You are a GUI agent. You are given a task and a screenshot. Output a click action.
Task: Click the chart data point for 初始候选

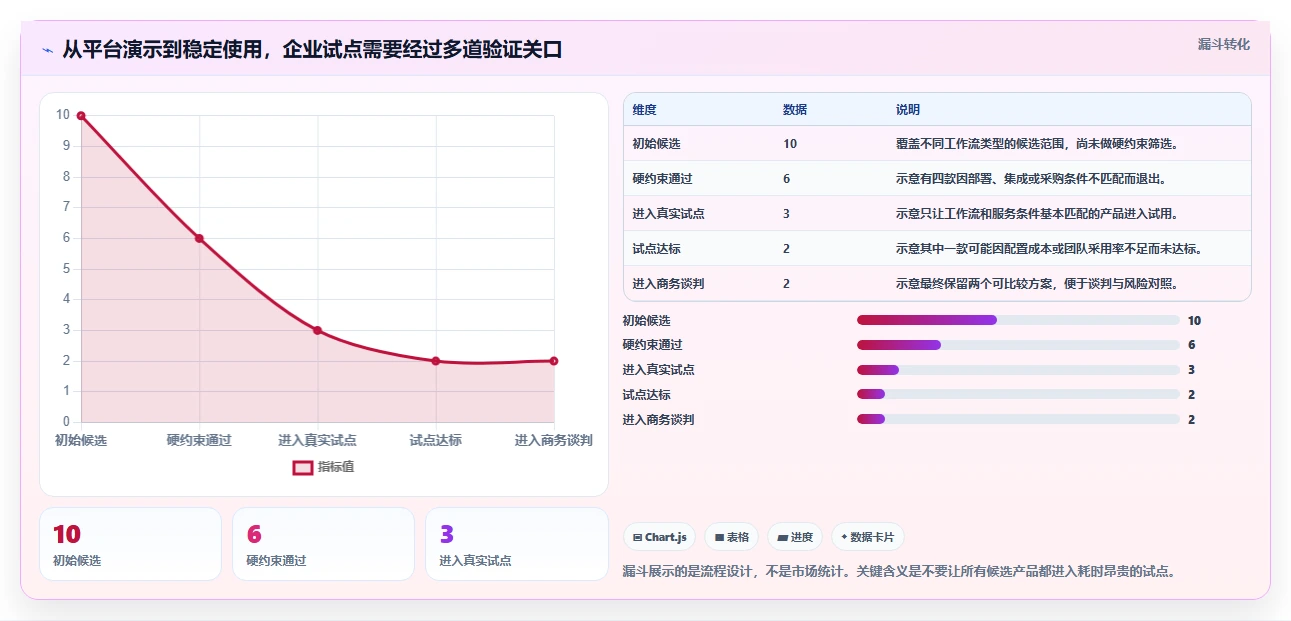coord(81,116)
